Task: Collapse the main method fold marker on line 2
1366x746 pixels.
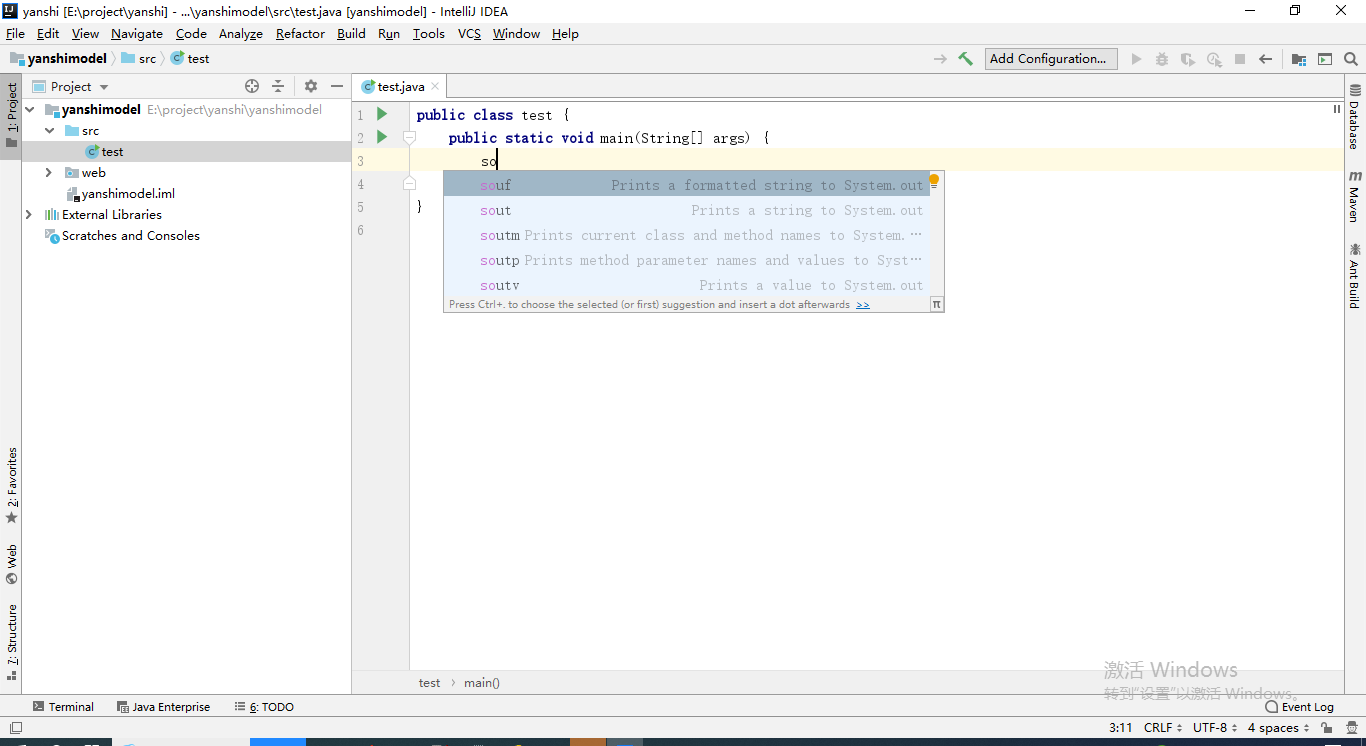Action: 409,137
